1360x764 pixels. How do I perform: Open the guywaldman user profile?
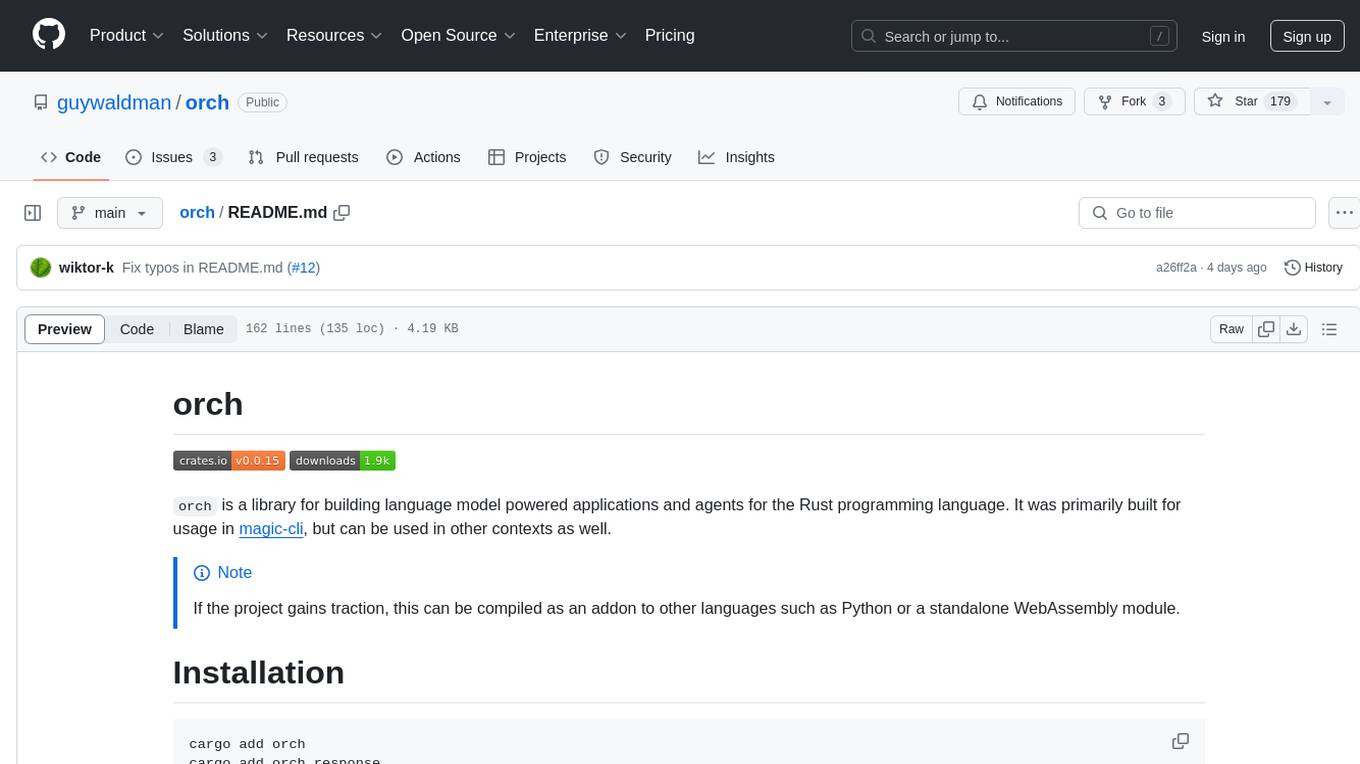click(114, 102)
